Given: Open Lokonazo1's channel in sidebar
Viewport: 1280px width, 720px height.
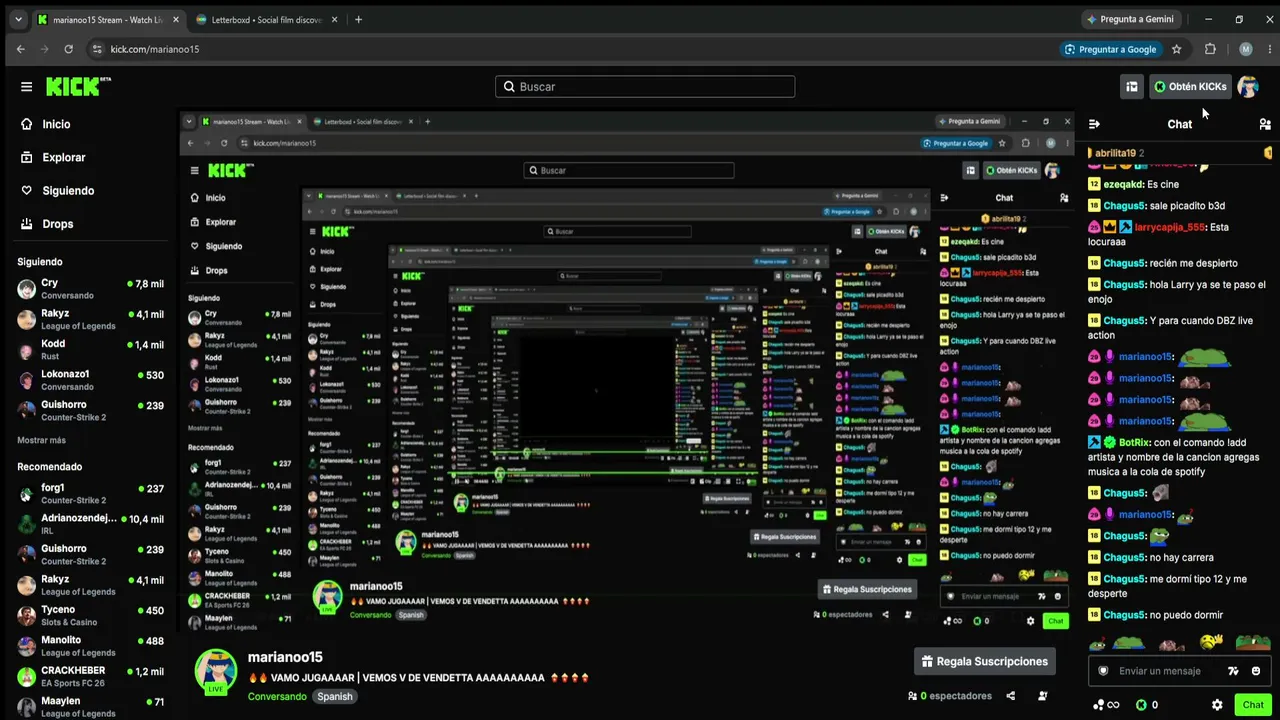Looking at the screenshot, I should (x=90, y=380).
